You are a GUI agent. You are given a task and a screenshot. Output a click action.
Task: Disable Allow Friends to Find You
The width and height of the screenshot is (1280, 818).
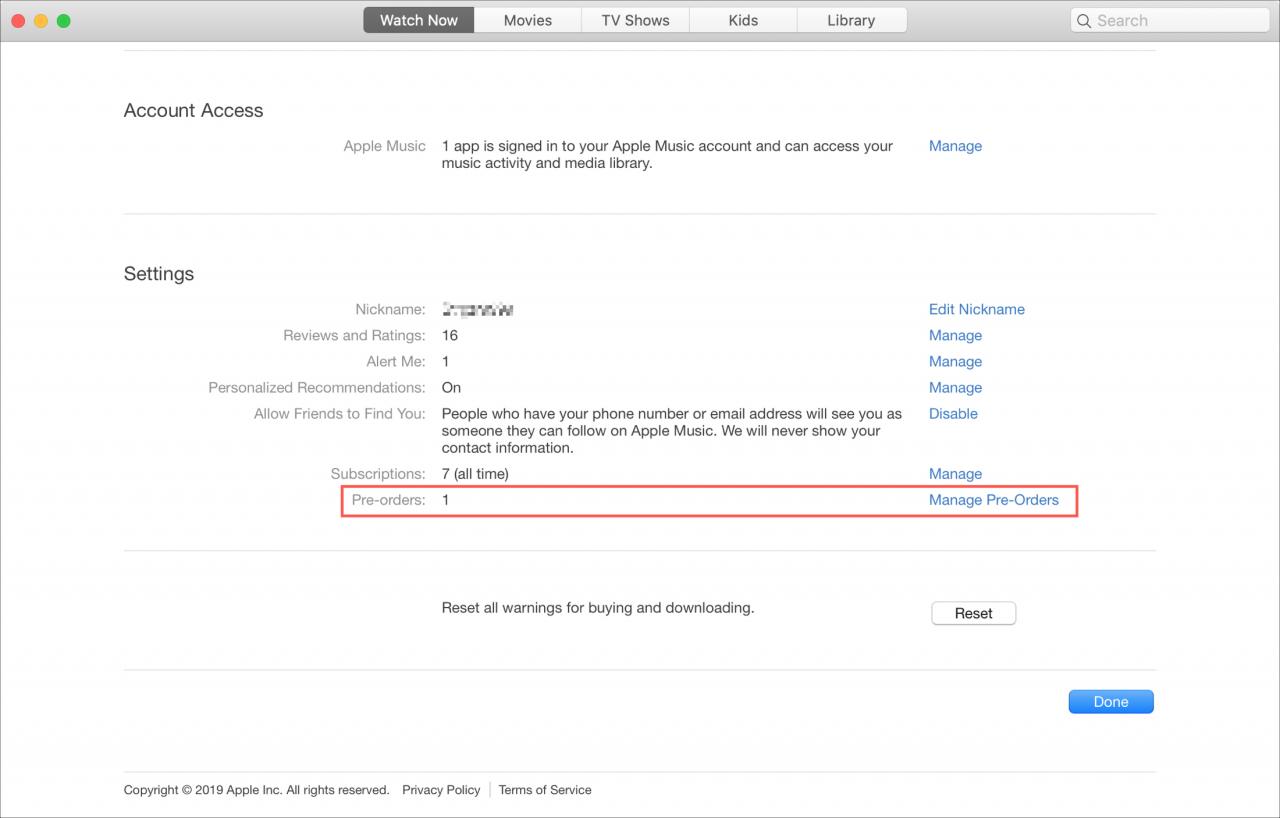953,414
